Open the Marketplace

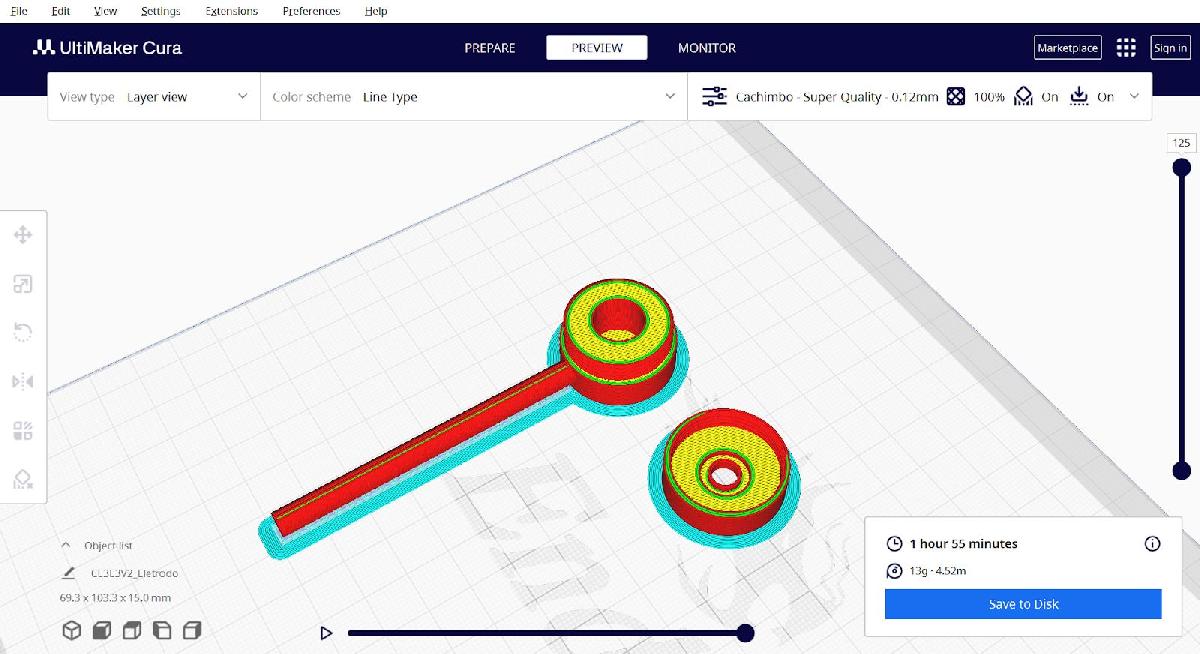tap(1067, 48)
